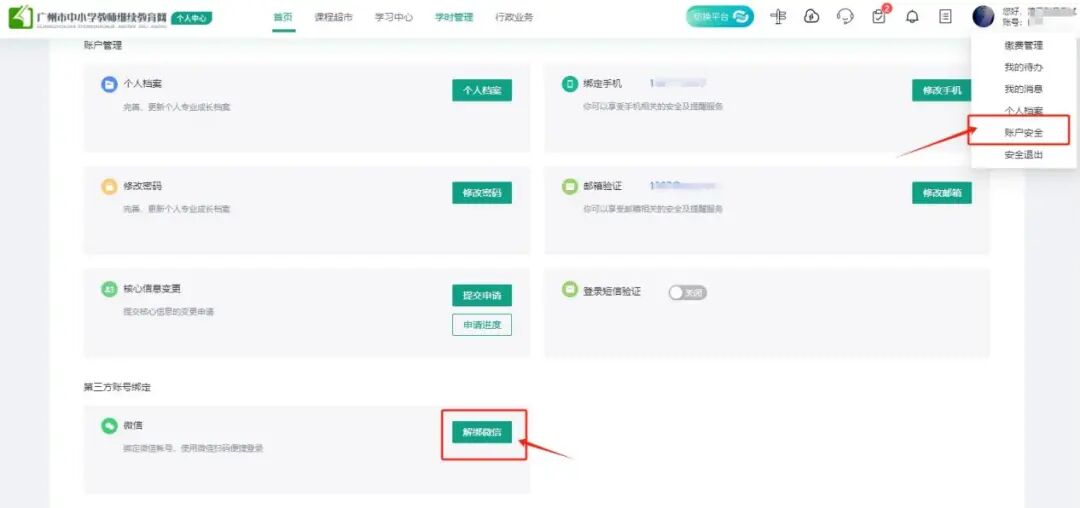Toggle the 登录短信验证 switch
This screenshot has width=1080, height=508.
[x=687, y=293]
